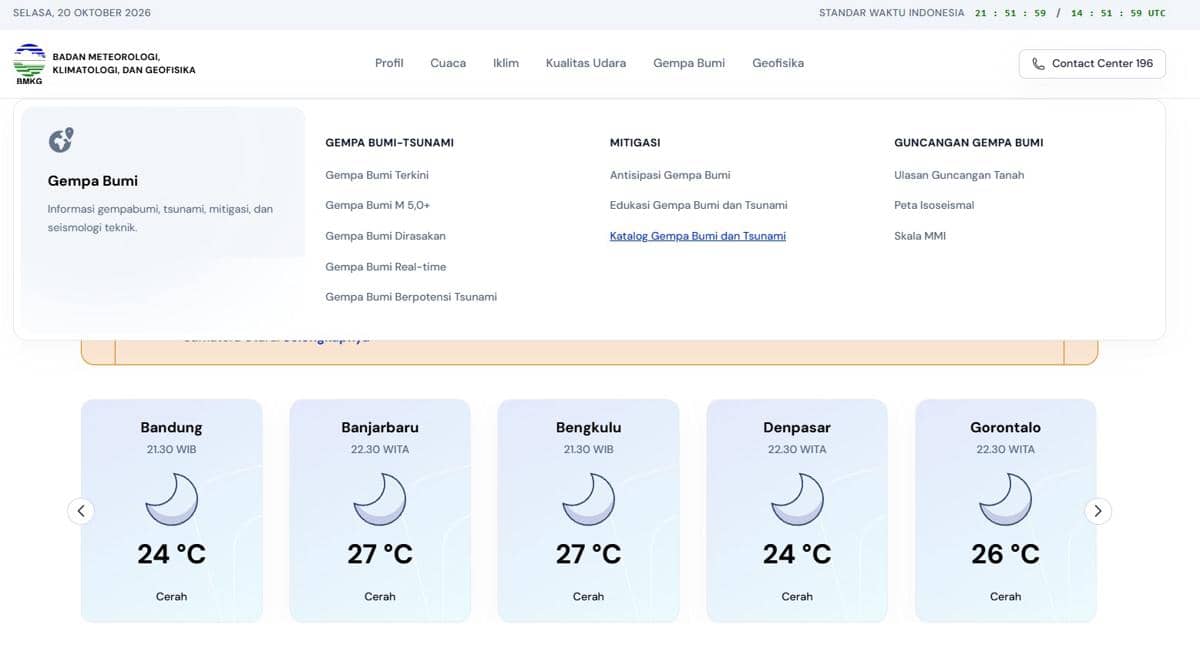Click the GUNCANGAN GEMPA BUMI column heading
This screenshot has height=645, width=1200.
[969, 143]
